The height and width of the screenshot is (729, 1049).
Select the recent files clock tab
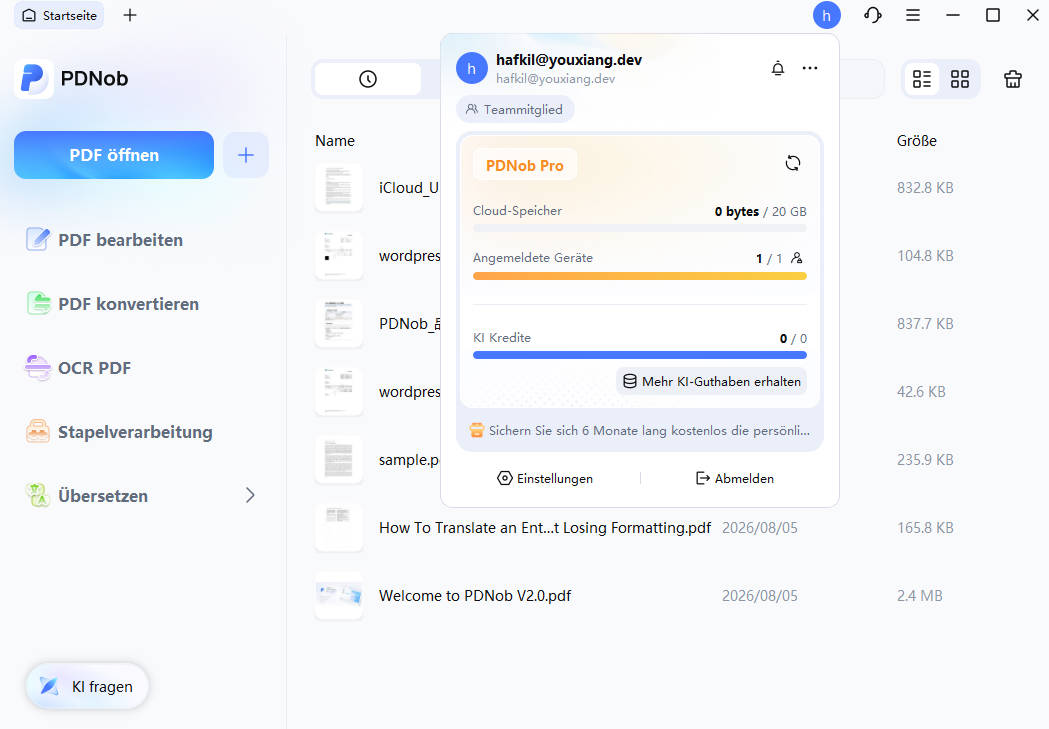368,79
